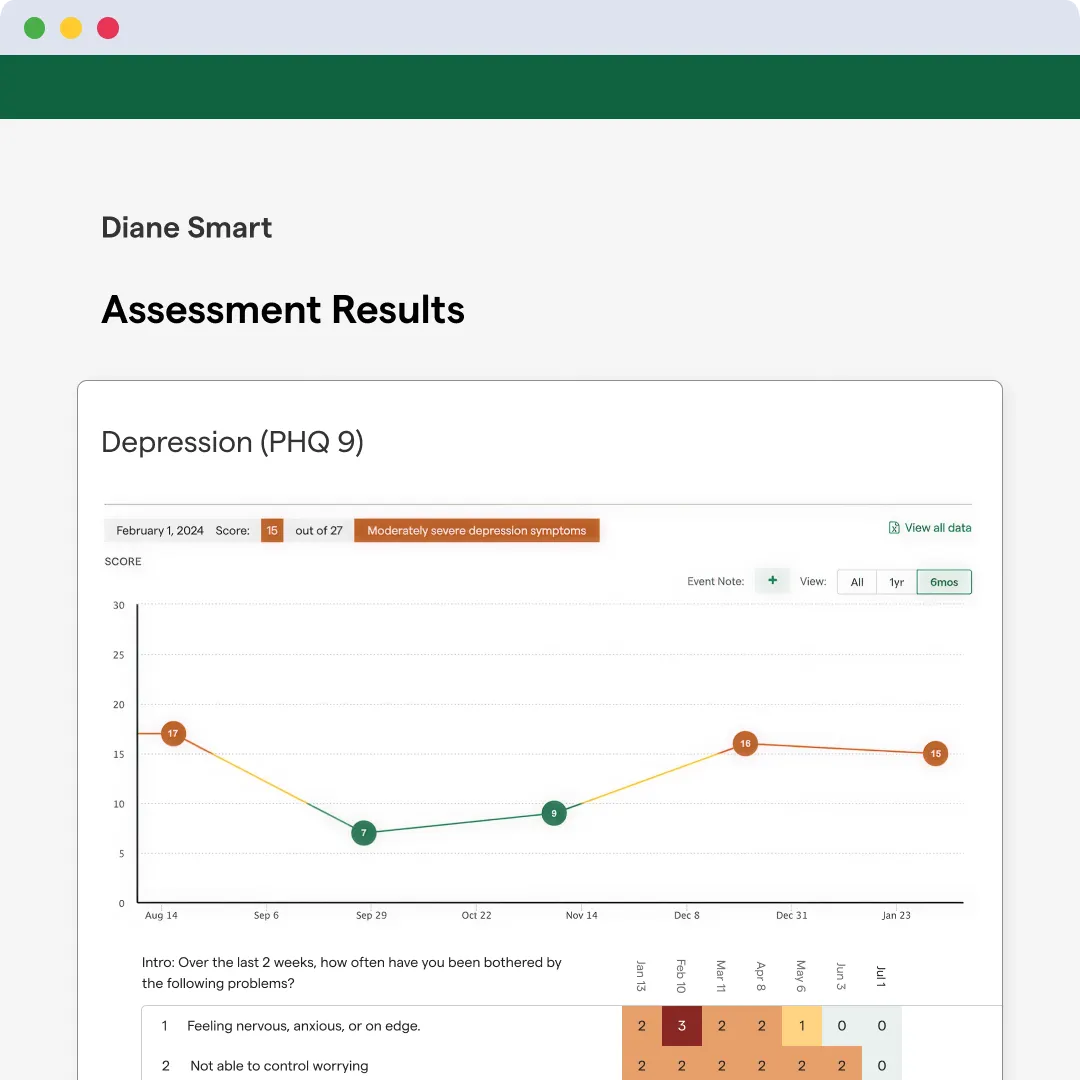The width and height of the screenshot is (1080, 1080).
Task: Click the orange score badge showing 15
Action: click(272, 531)
